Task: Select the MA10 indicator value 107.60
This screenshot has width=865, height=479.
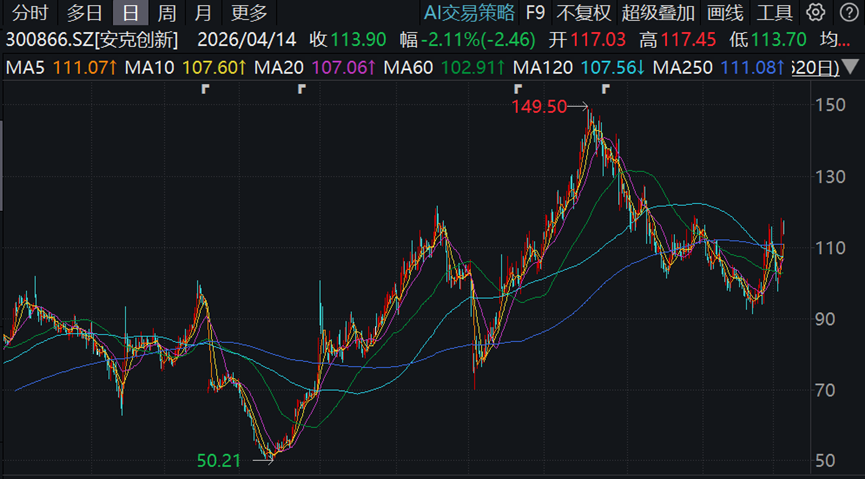Action: 214,68
